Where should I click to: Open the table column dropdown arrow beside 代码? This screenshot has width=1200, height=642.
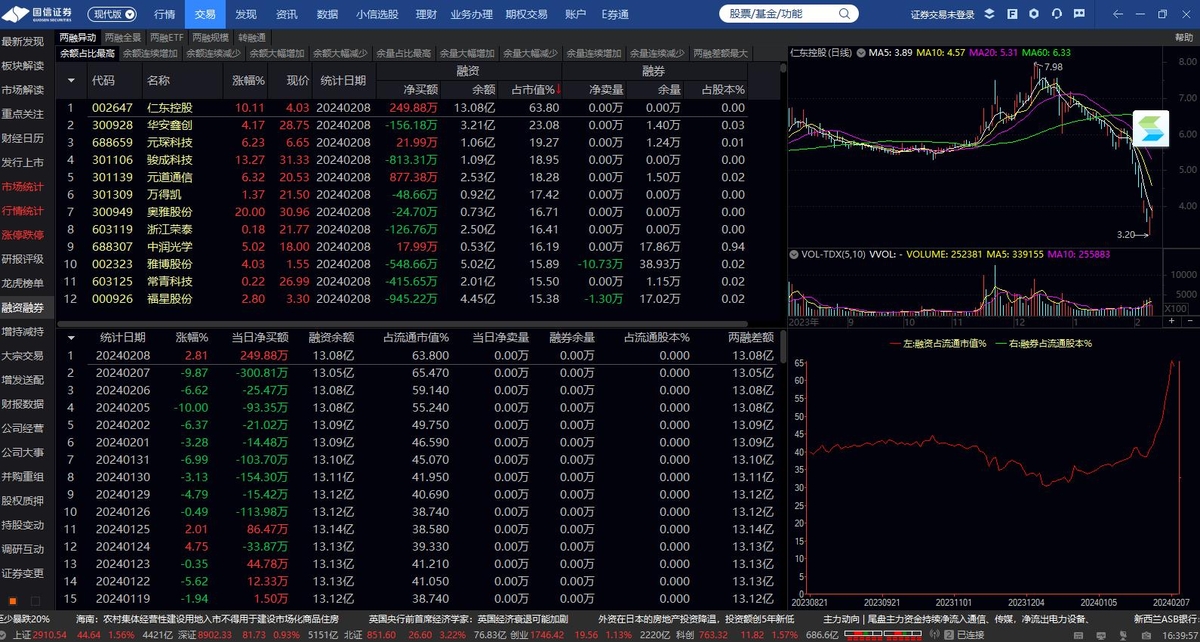71,80
